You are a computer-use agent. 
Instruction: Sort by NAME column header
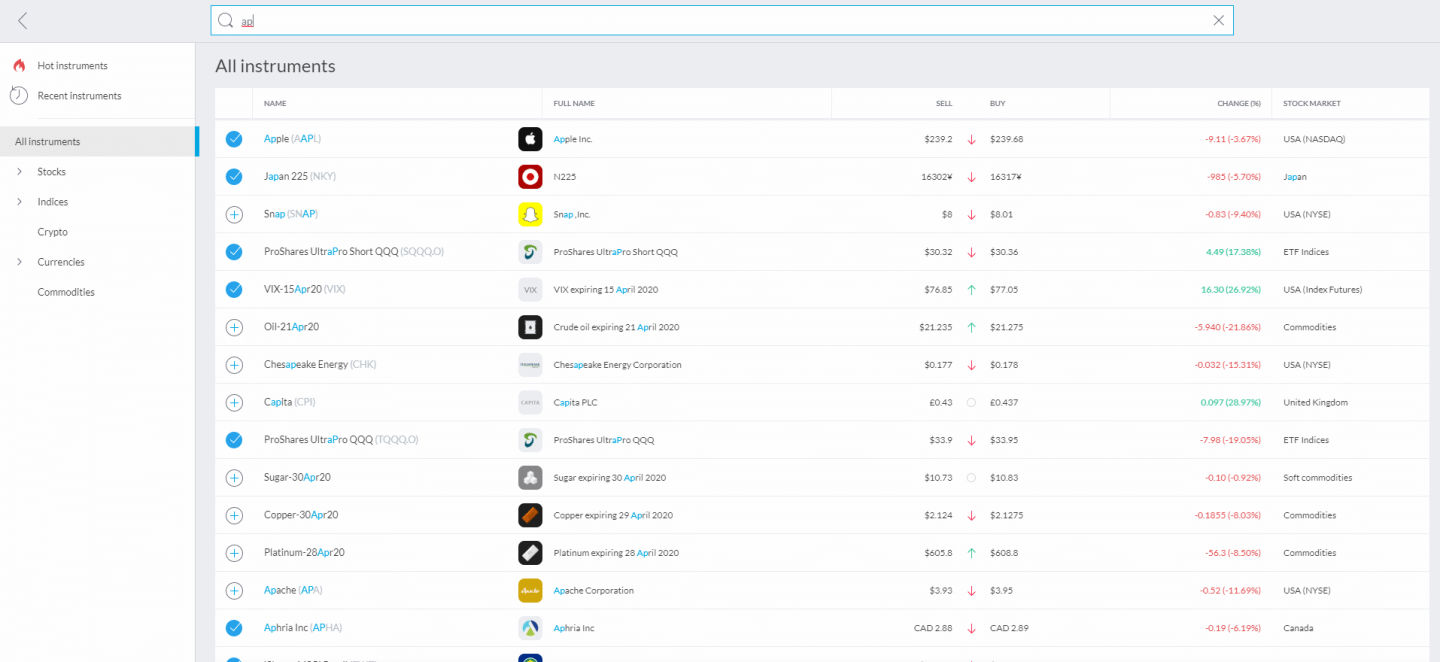pyautogui.click(x=275, y=103)
